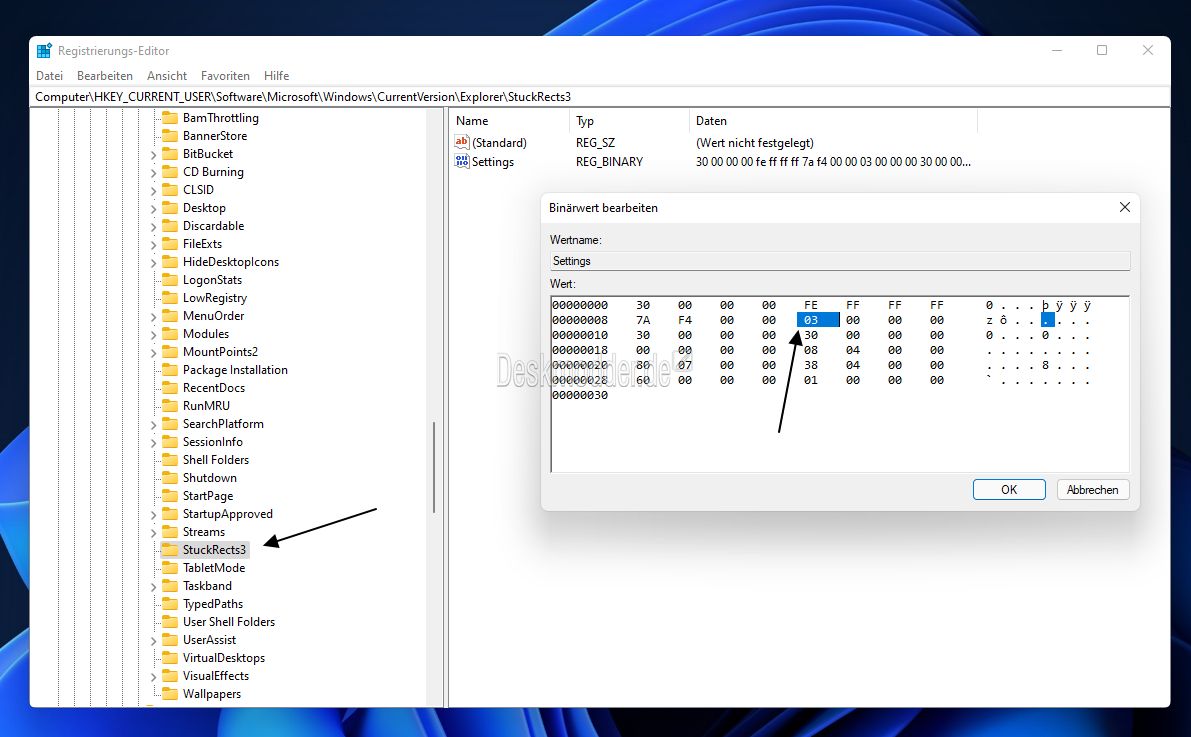Open the Datei menu

click(49, 75)
